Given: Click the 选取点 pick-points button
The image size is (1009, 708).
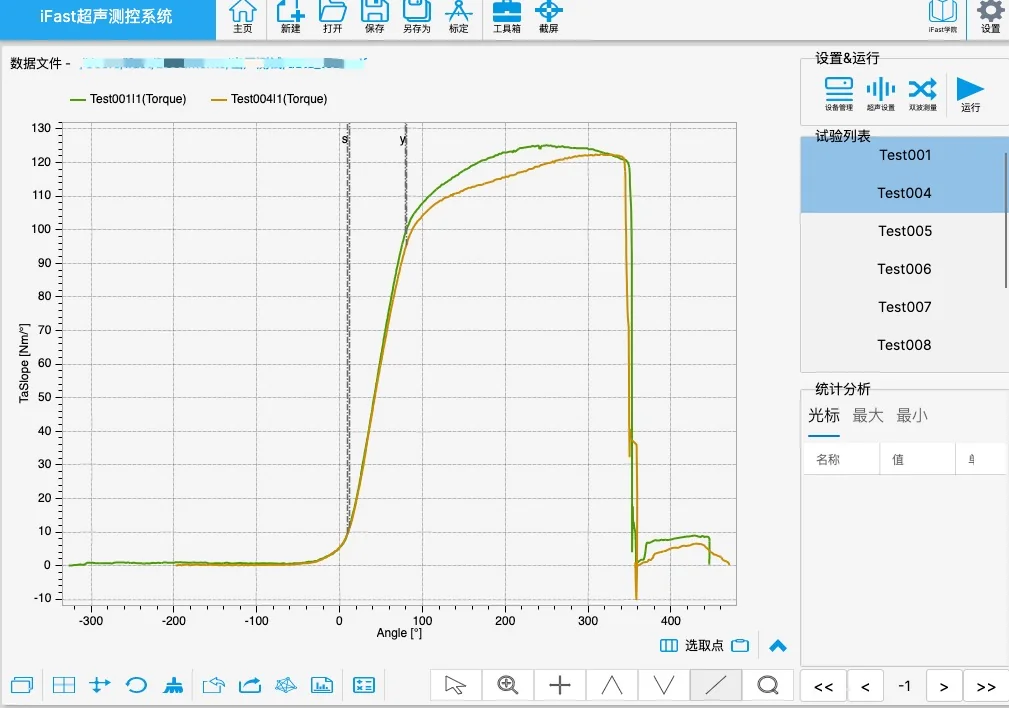Looking at the screenshot, I should coord(704,646).
